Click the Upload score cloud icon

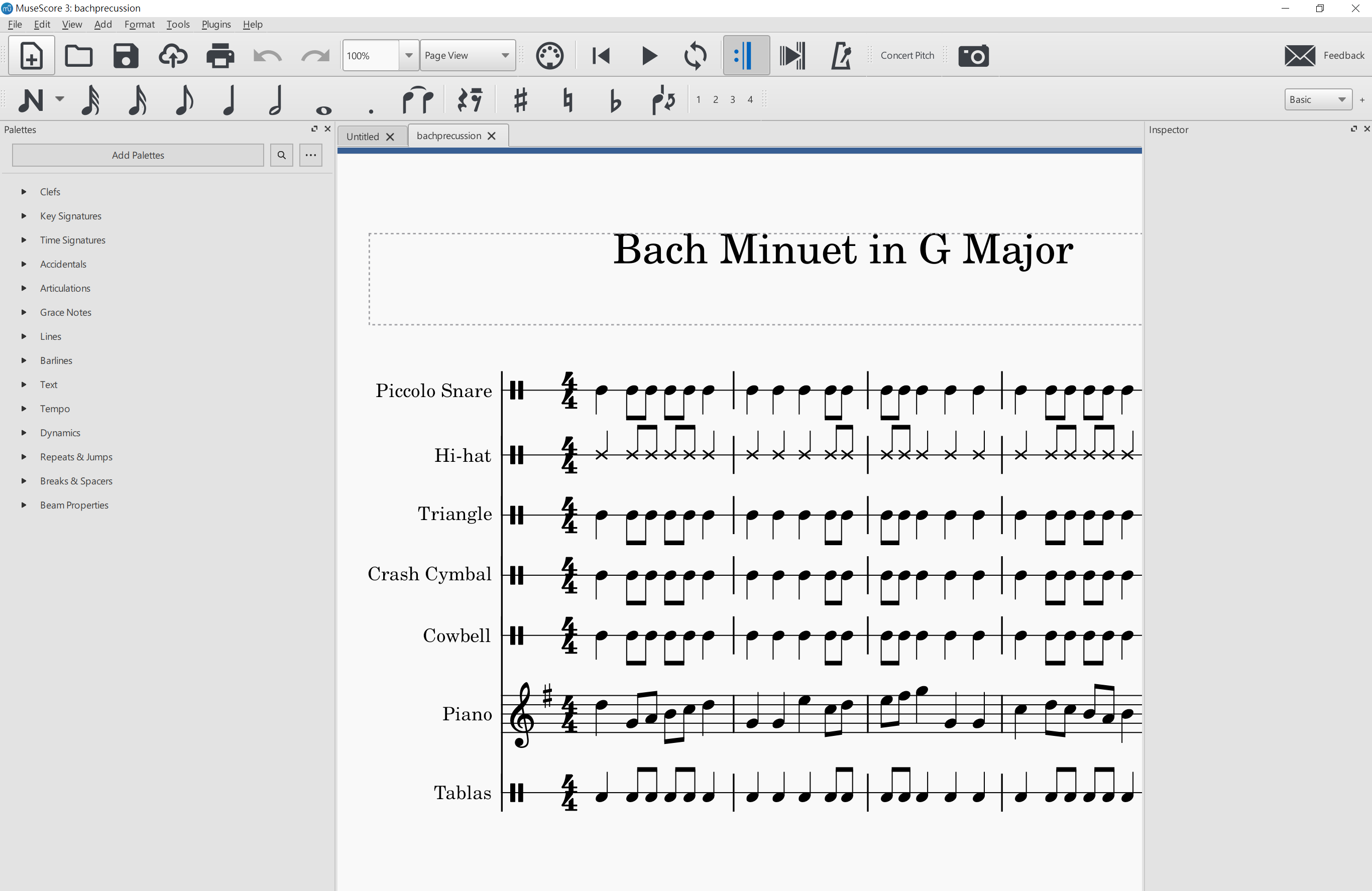pos(173,56)
